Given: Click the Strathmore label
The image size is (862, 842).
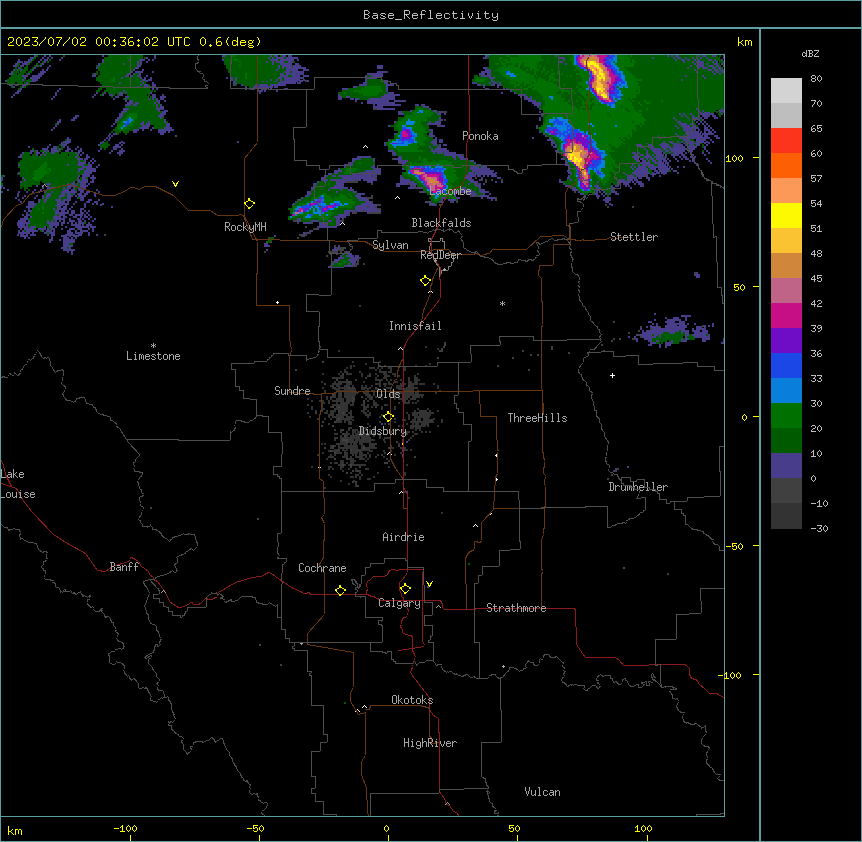Looking at the screenshot, I should 516,608.
